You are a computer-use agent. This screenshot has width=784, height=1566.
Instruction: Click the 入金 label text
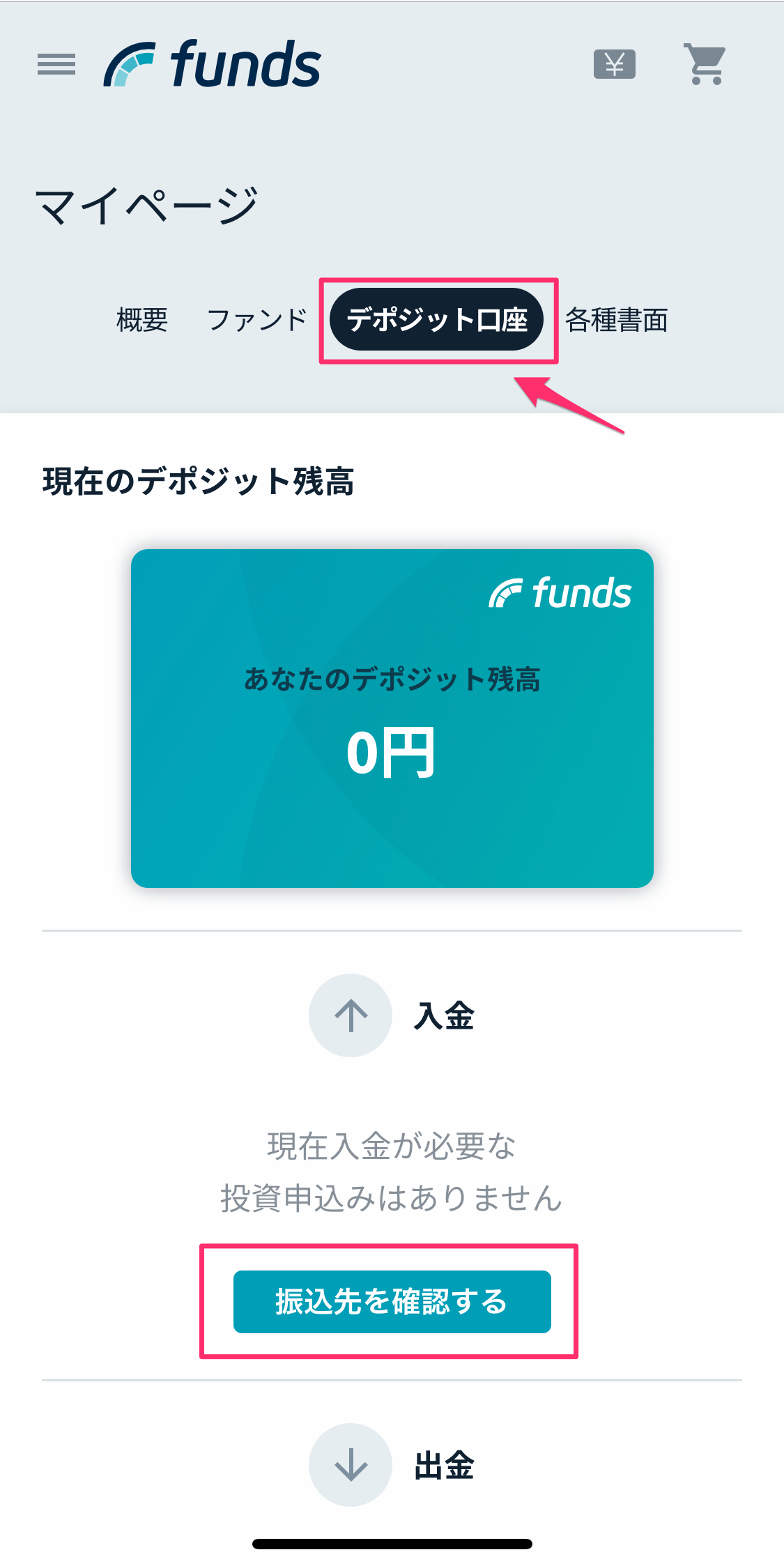pos(444,1016)
